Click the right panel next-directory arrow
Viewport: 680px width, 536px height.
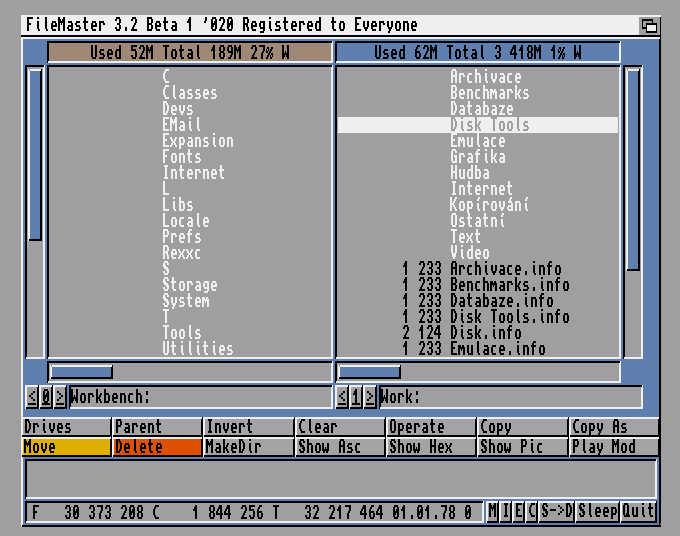click(x=371, y=397)
